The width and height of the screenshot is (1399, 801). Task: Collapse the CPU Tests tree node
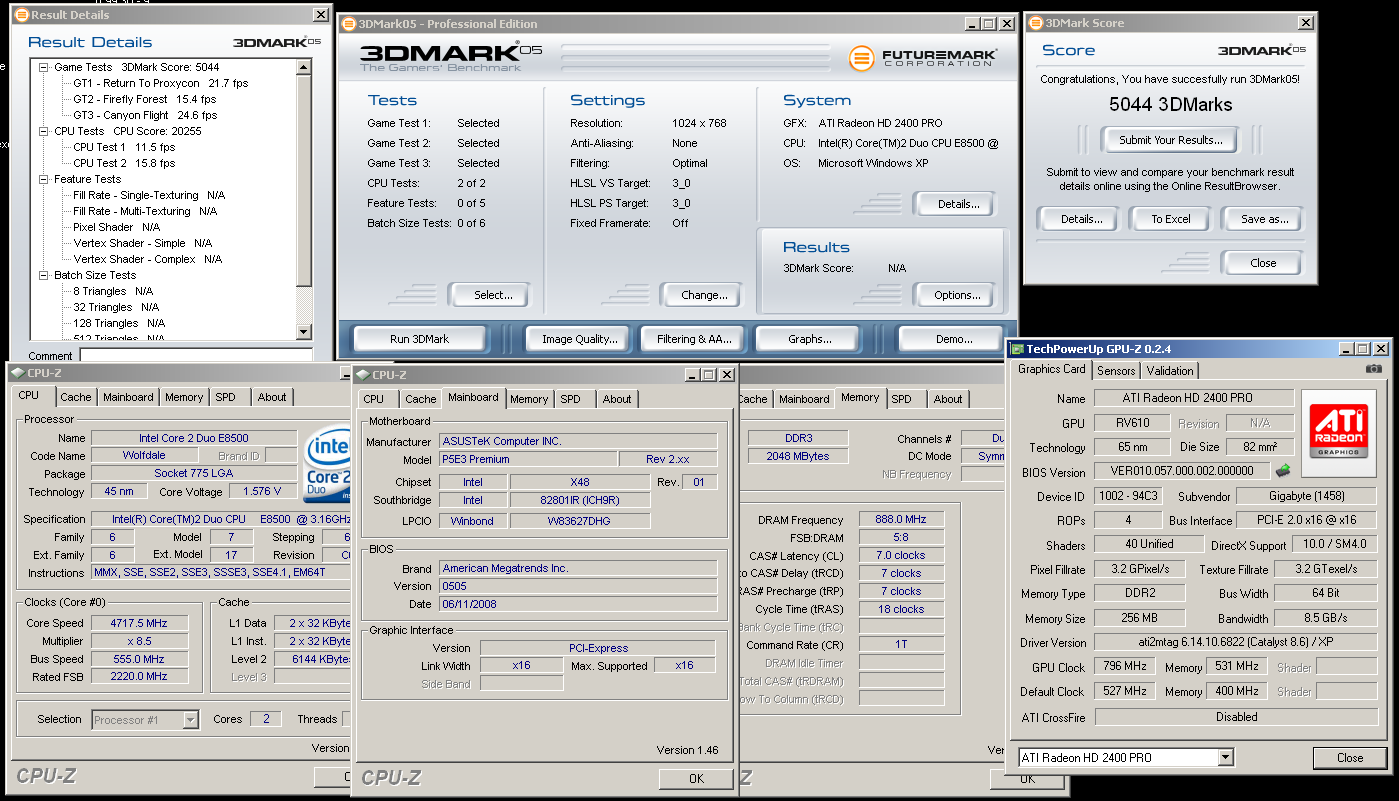tap(44, 131)
